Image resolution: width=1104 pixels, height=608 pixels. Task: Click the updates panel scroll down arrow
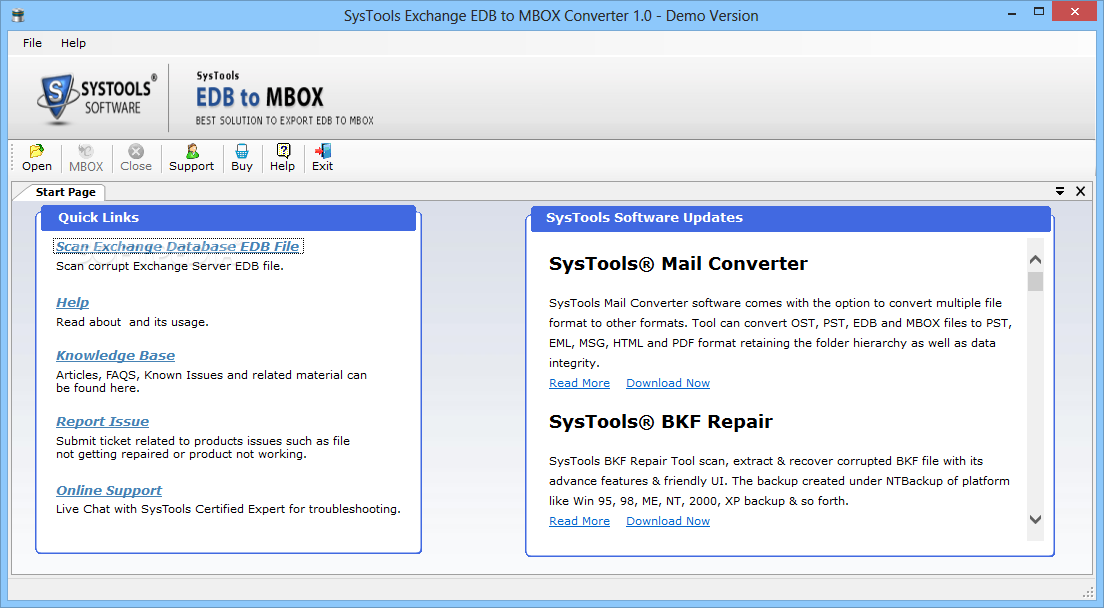tap(1035, 519)
